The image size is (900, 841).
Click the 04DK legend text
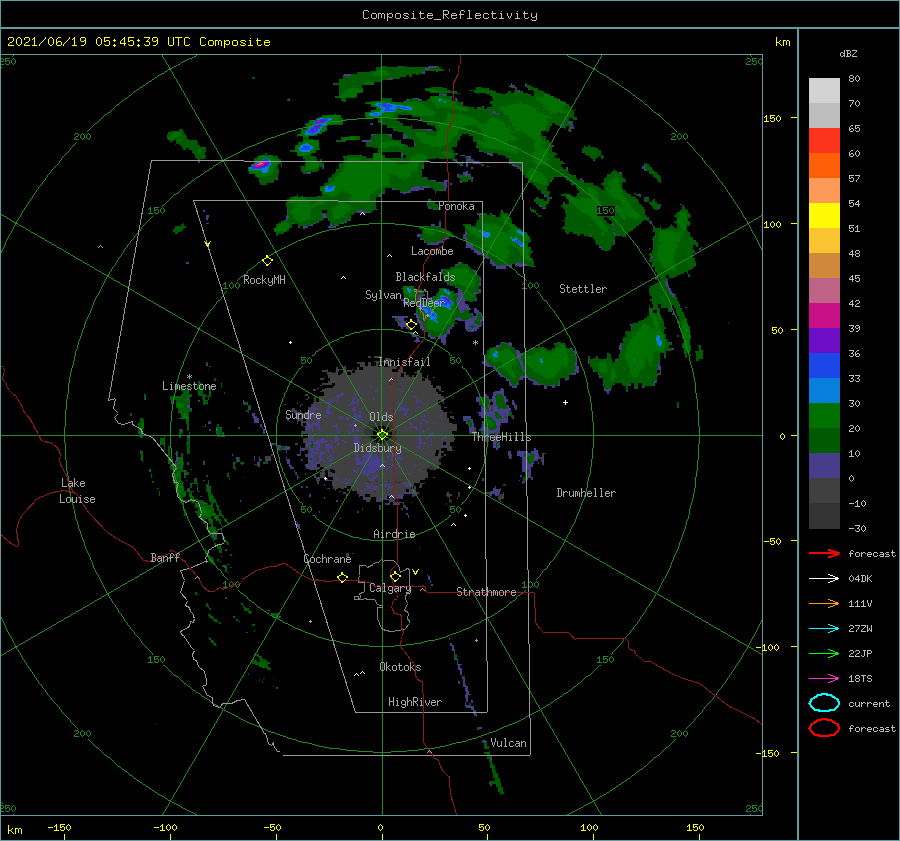(x=860, y=578)
